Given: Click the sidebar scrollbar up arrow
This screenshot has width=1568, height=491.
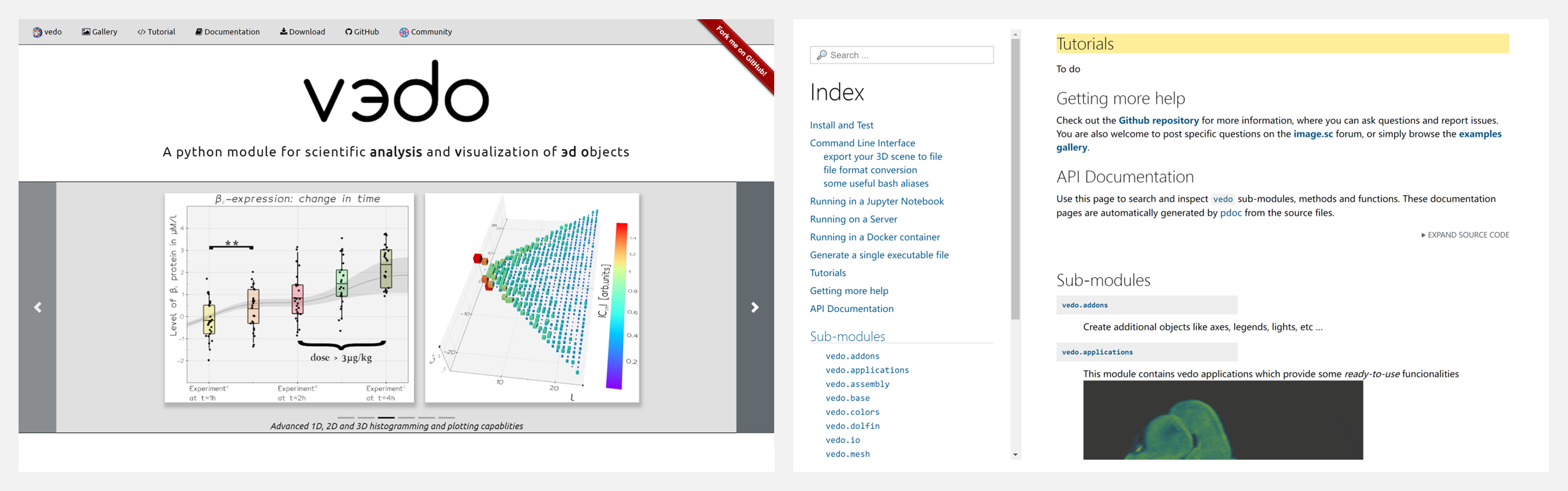Looking at the screenshot, I should click(x=1015, y=35).
